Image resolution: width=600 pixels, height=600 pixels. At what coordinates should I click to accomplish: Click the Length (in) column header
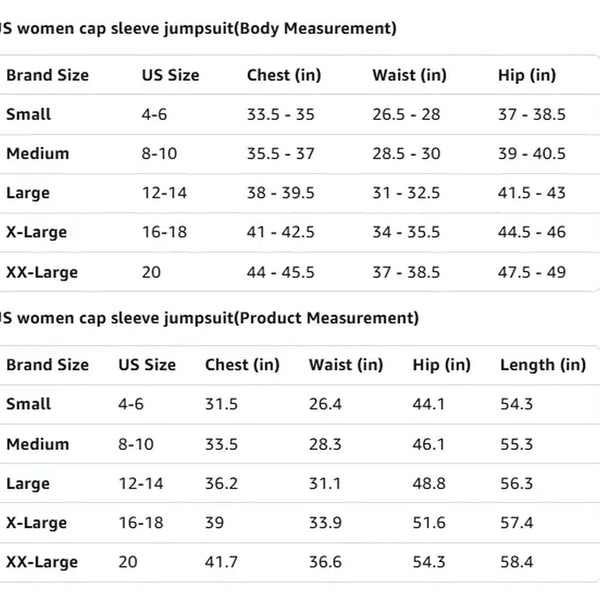point(543,365)
